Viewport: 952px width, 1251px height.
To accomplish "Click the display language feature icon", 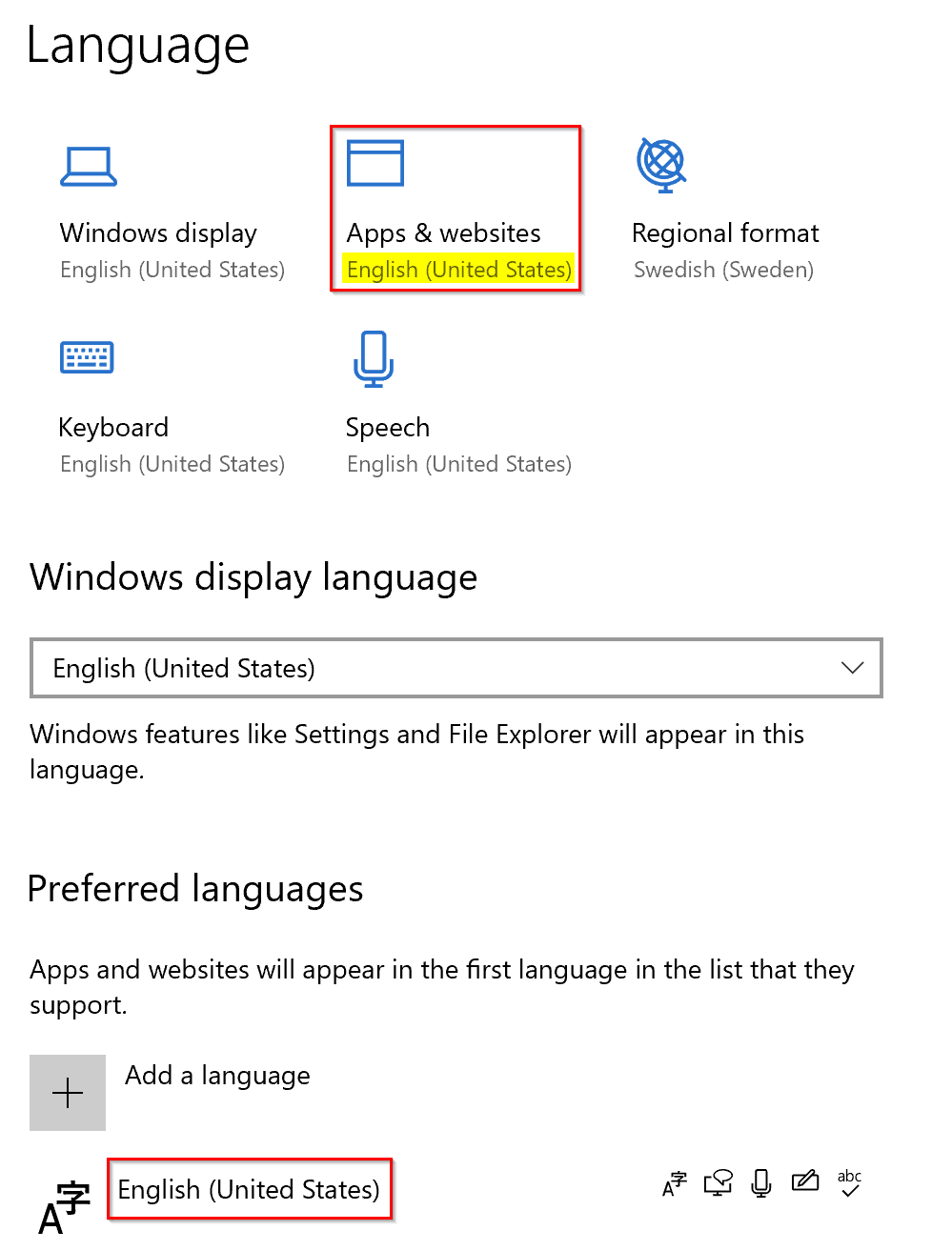I will click(675, 1183).
